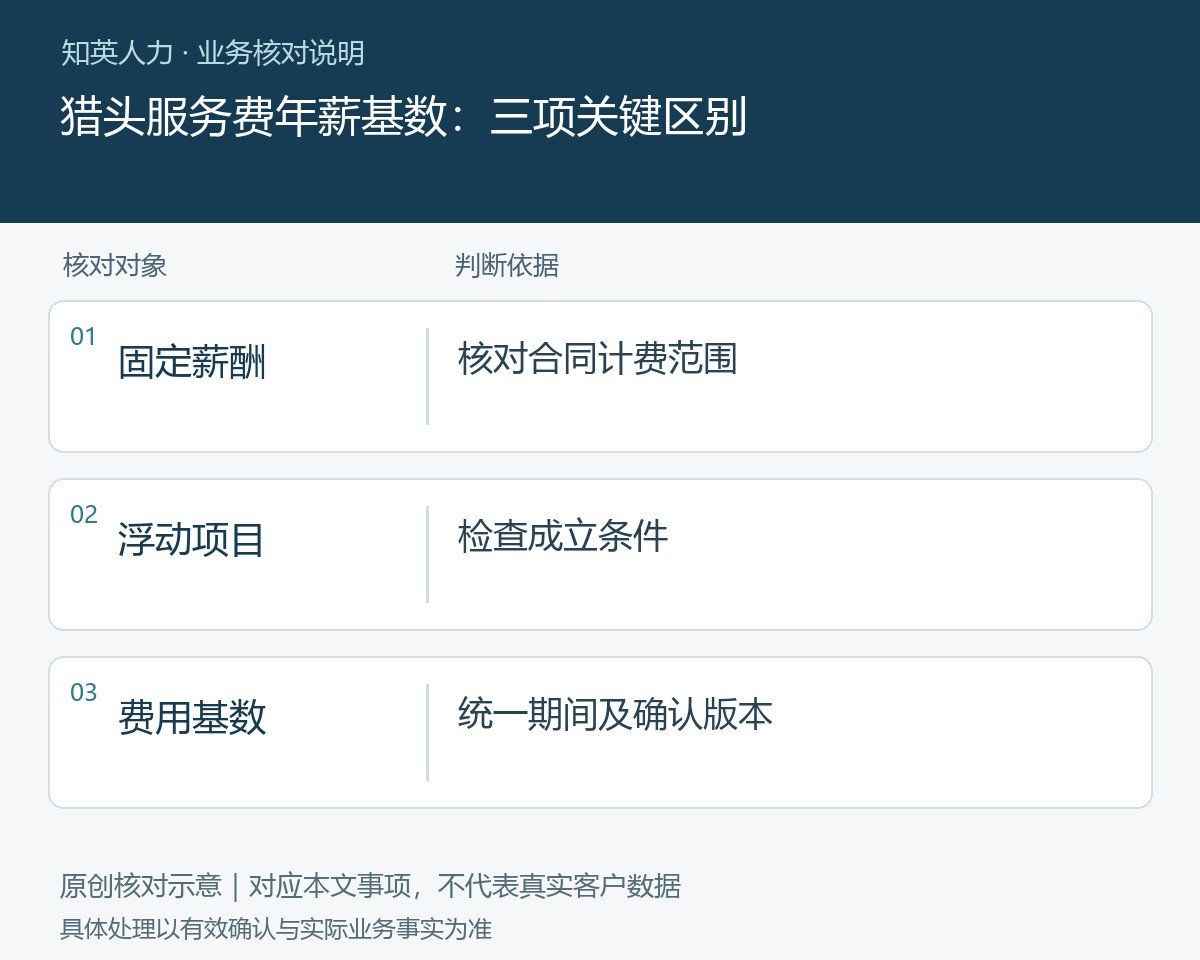This screenshot has width=1200, height=960.
Task: Select the 固定薪酬 item
Action: [192, 362]
